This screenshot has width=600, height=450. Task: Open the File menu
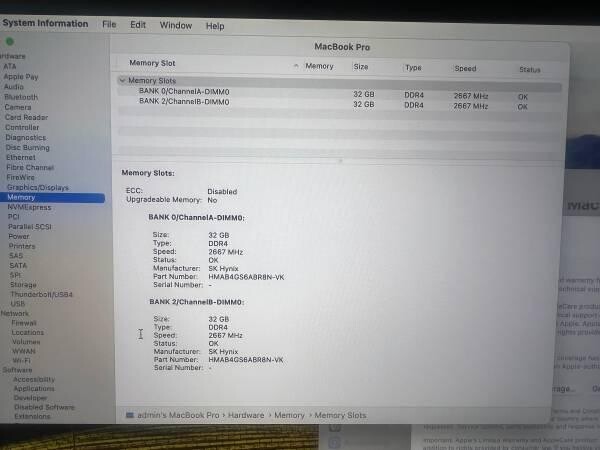coord(109,24)
